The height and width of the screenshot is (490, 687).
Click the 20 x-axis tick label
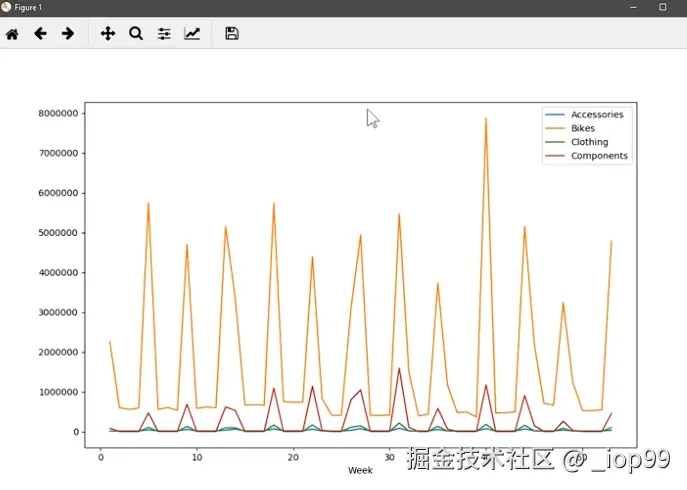click(293, 458)
